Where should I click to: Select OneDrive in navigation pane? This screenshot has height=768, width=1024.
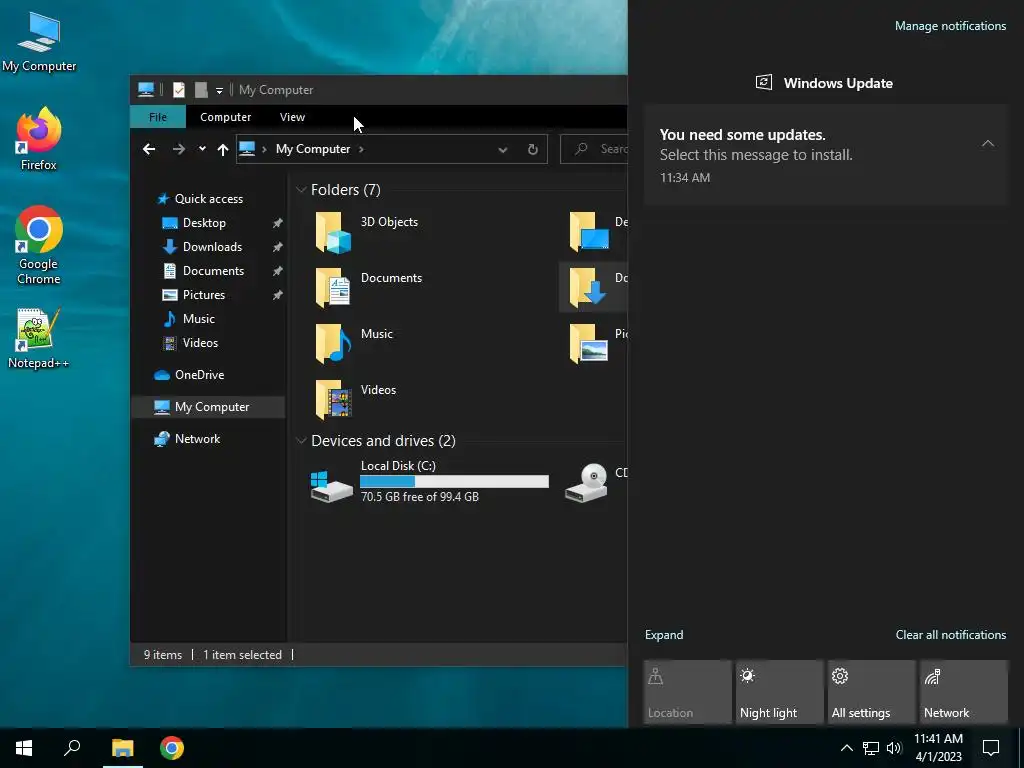tap(189, 375)
